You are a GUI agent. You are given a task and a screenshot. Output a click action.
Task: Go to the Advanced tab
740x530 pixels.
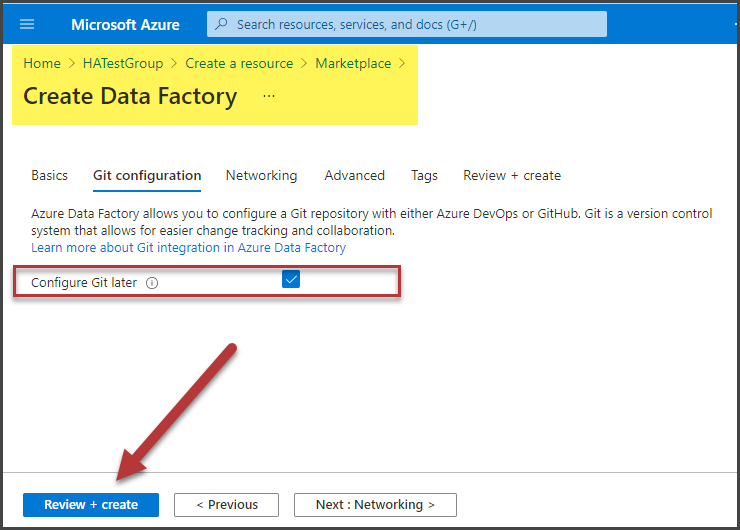pos(354,176)
